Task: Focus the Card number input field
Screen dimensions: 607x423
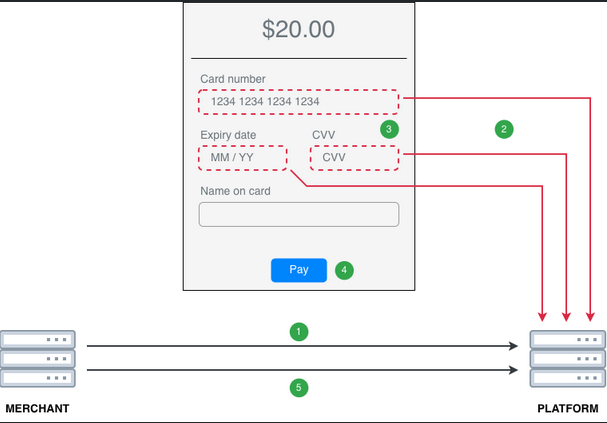Action: pos(298,102)
